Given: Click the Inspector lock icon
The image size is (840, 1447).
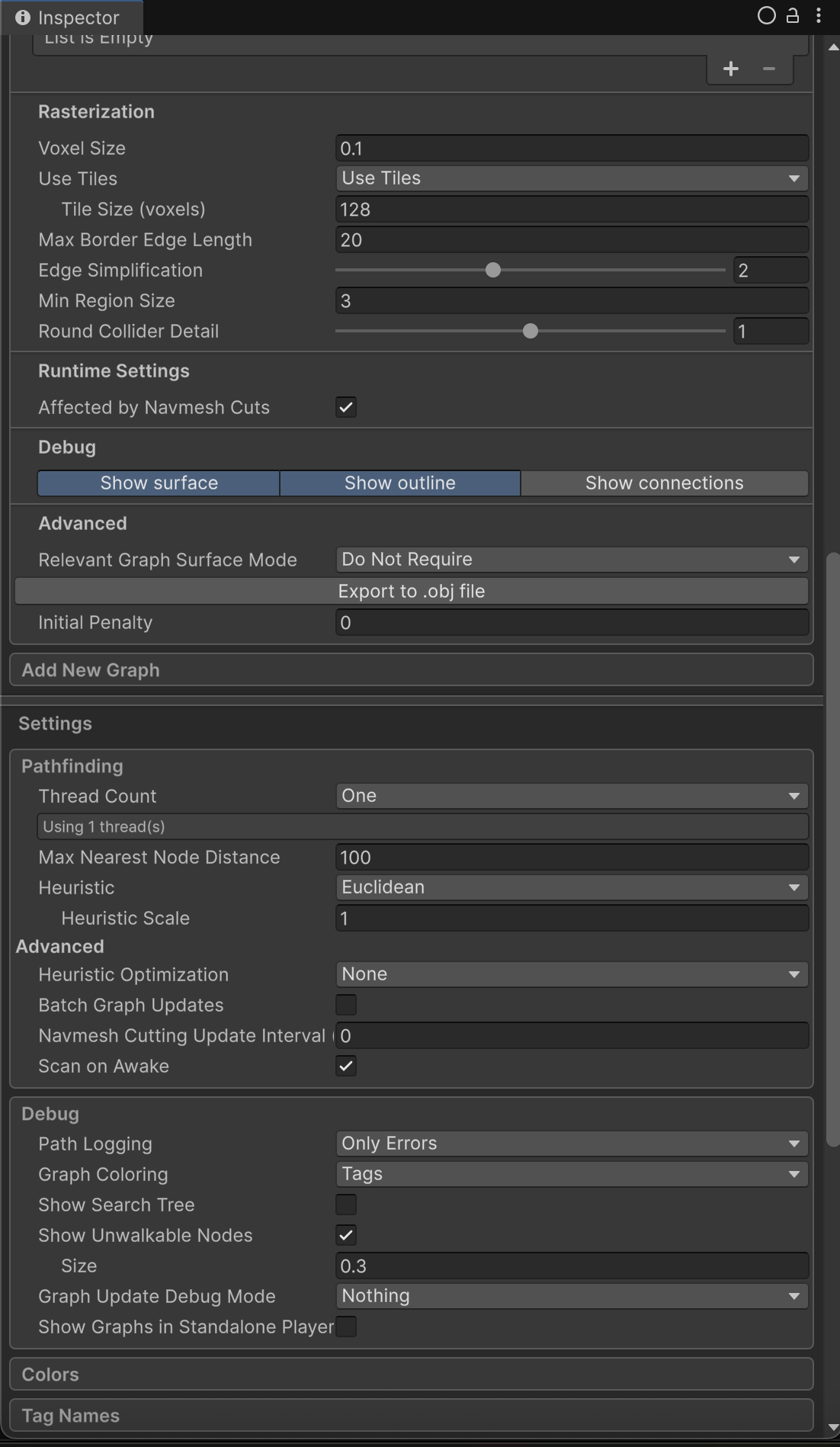Looking at the screenshot, I should [793, 16].
